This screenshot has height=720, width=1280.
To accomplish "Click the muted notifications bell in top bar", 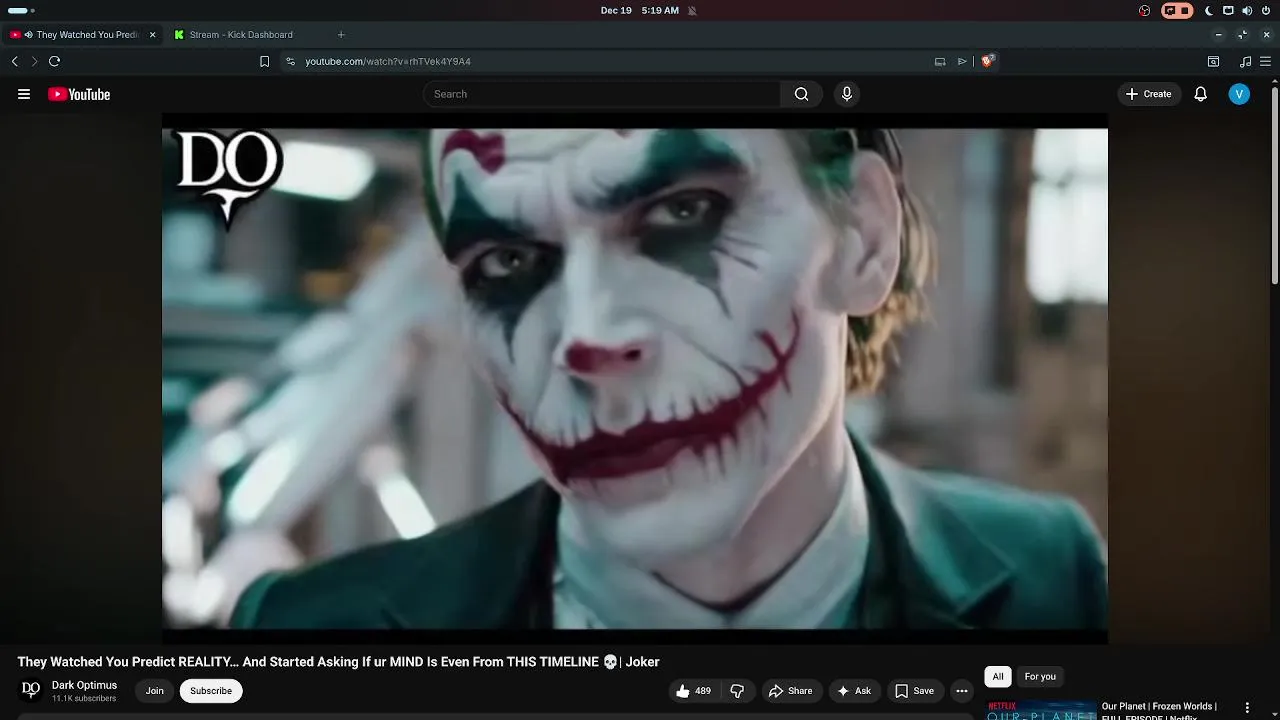I will [x=692, y=10].
